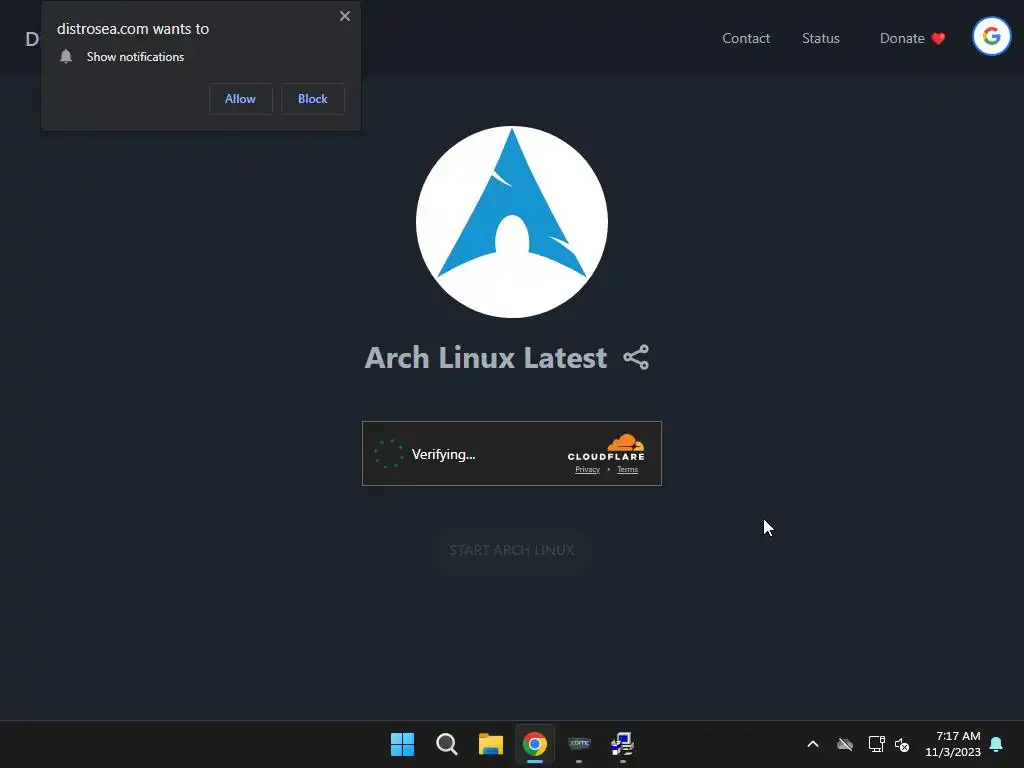The image size is (1024, 768).
Task: Allow notifications from distrosea.com
Action: (x=240, y=99)
